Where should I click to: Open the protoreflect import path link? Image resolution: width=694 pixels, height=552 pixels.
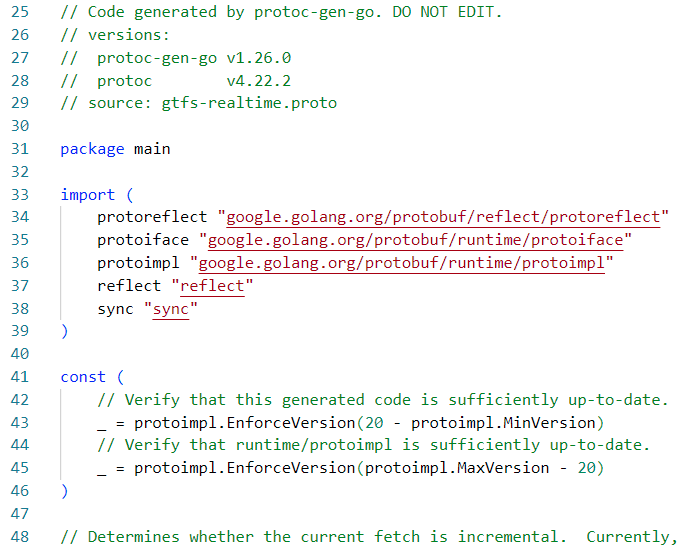443,217
